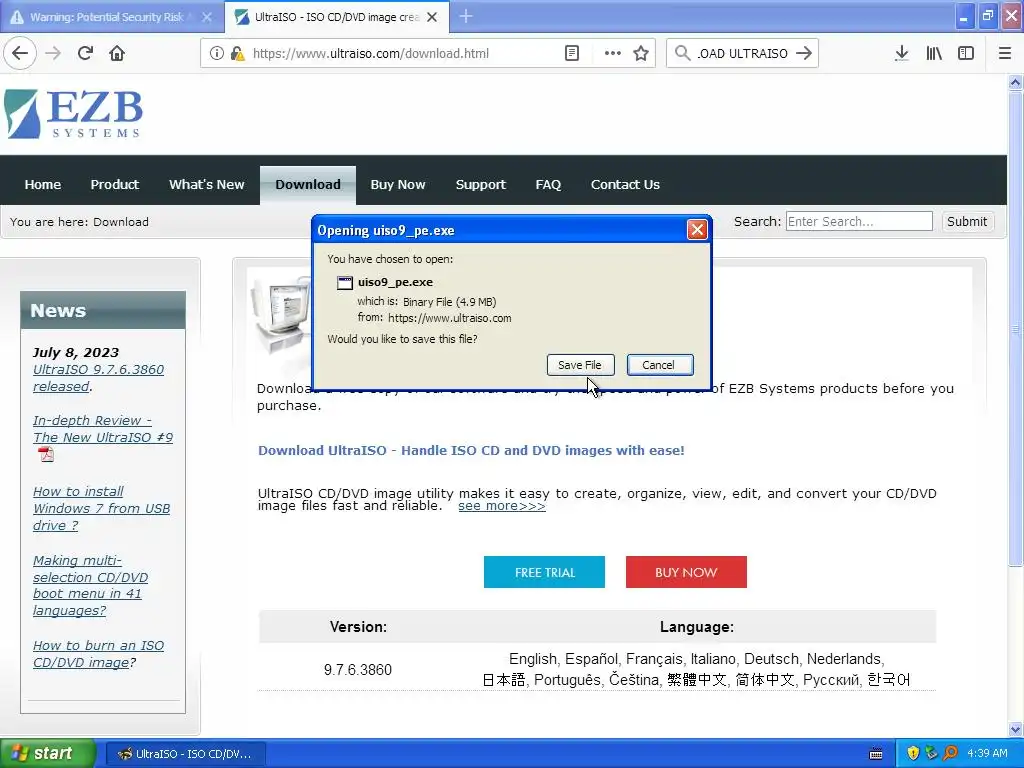The height and width of the screenshot is (768, 1024).
Task: Open the Library icon
Action: 934,53
